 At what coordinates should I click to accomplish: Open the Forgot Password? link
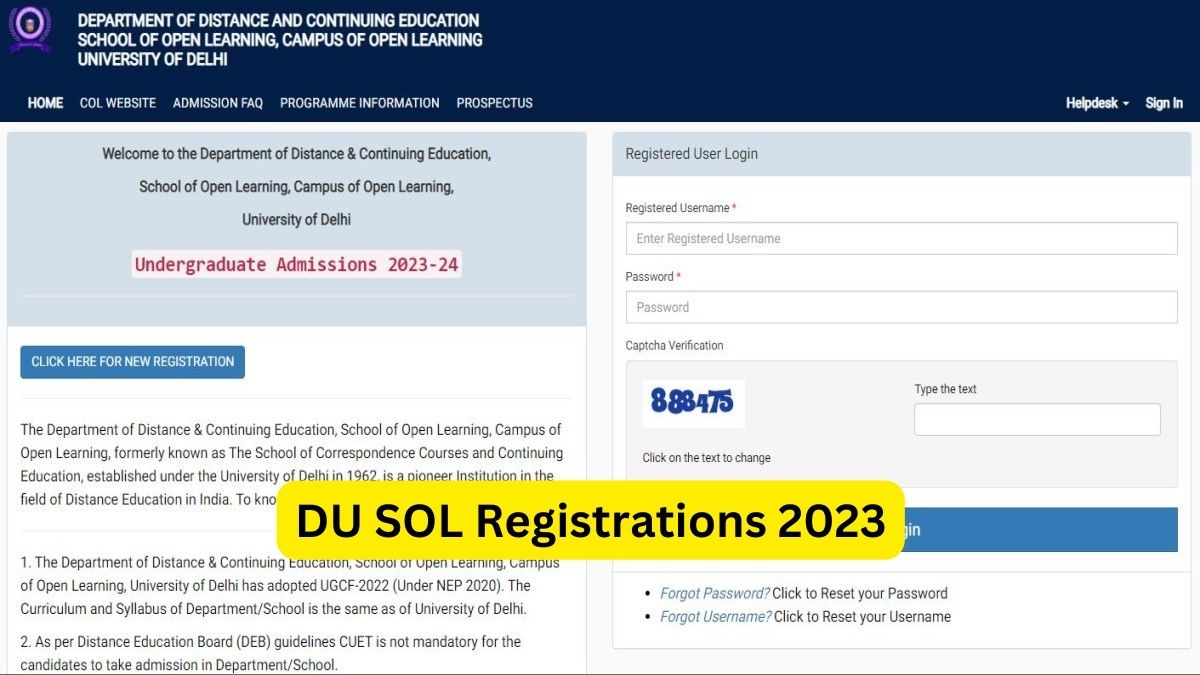click(715, 593)
